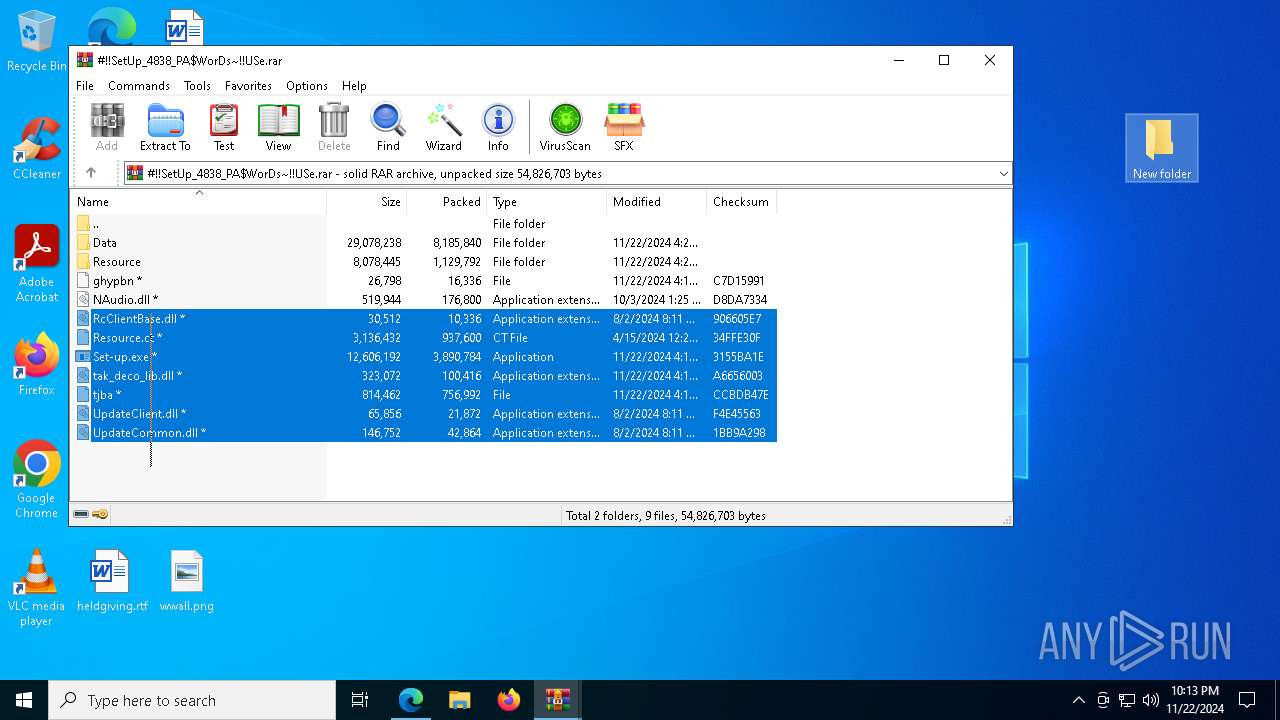Select the tjba file row
The image size is (1280, 720).
[x=425, y=395]
